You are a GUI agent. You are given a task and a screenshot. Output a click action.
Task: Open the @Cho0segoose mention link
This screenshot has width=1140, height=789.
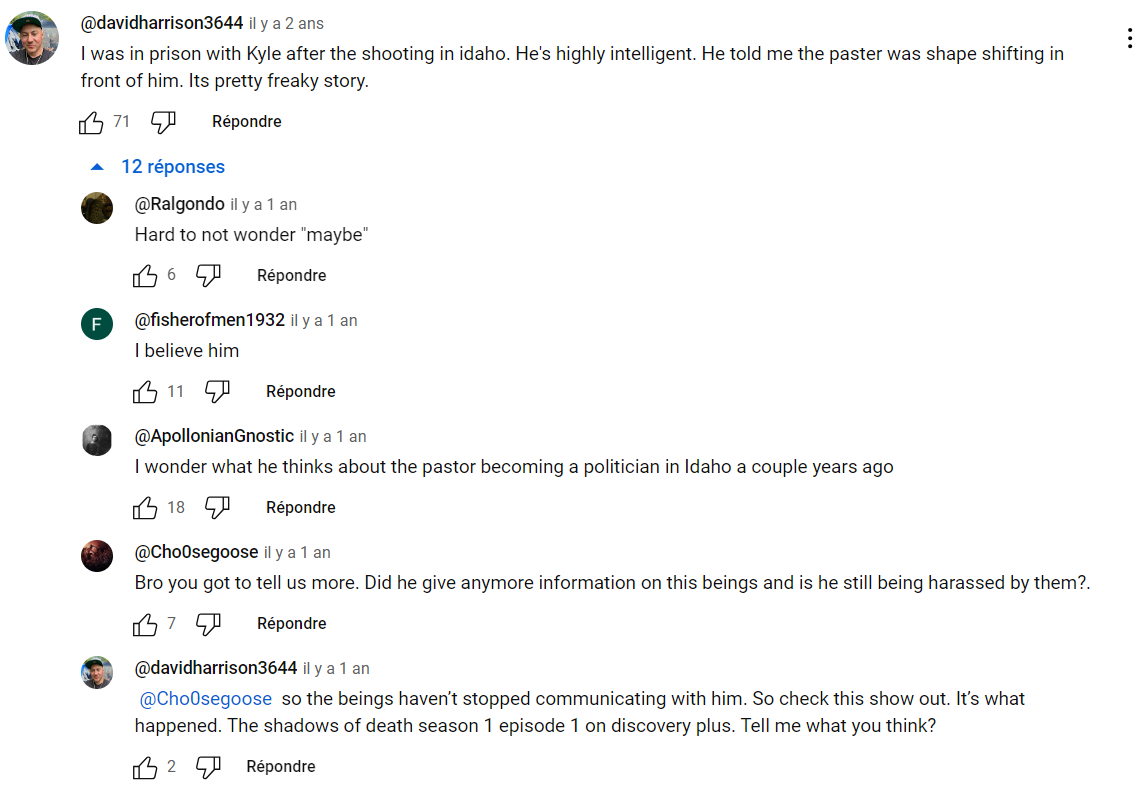206,699
